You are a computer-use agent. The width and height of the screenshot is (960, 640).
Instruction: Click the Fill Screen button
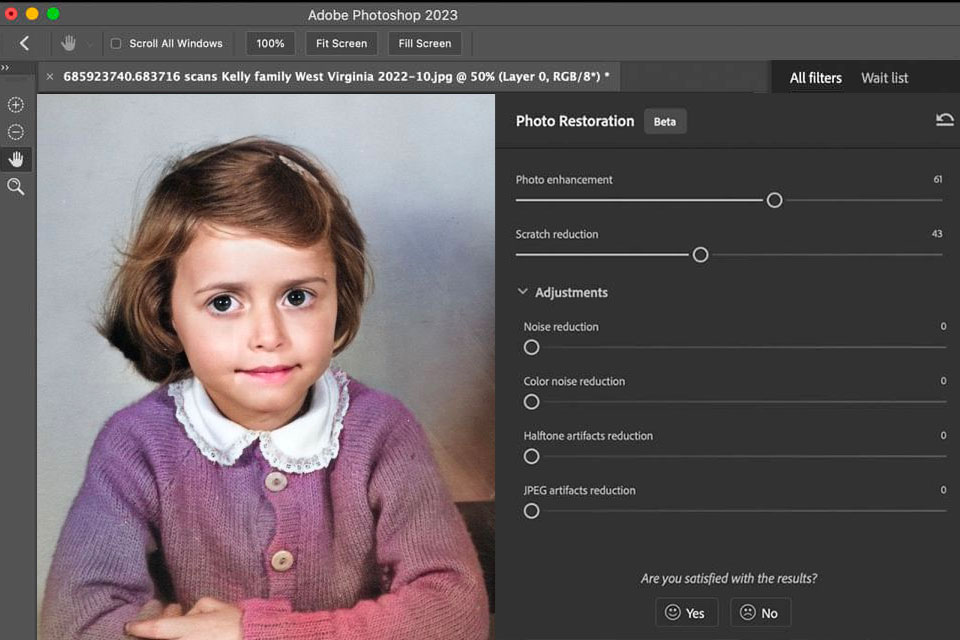(x=425, y=43)
